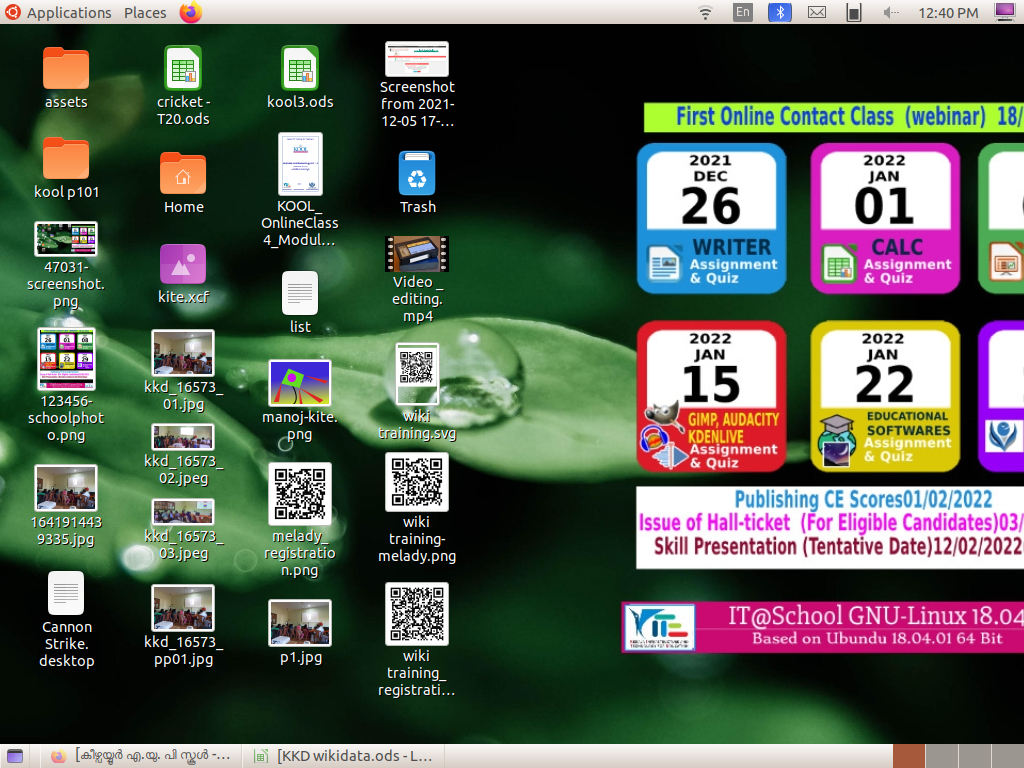Image resolution: width=1024 pixels, height=768 pixels.
Task: Expand the En keyboard layout indicator
Action: pos(743,12)
